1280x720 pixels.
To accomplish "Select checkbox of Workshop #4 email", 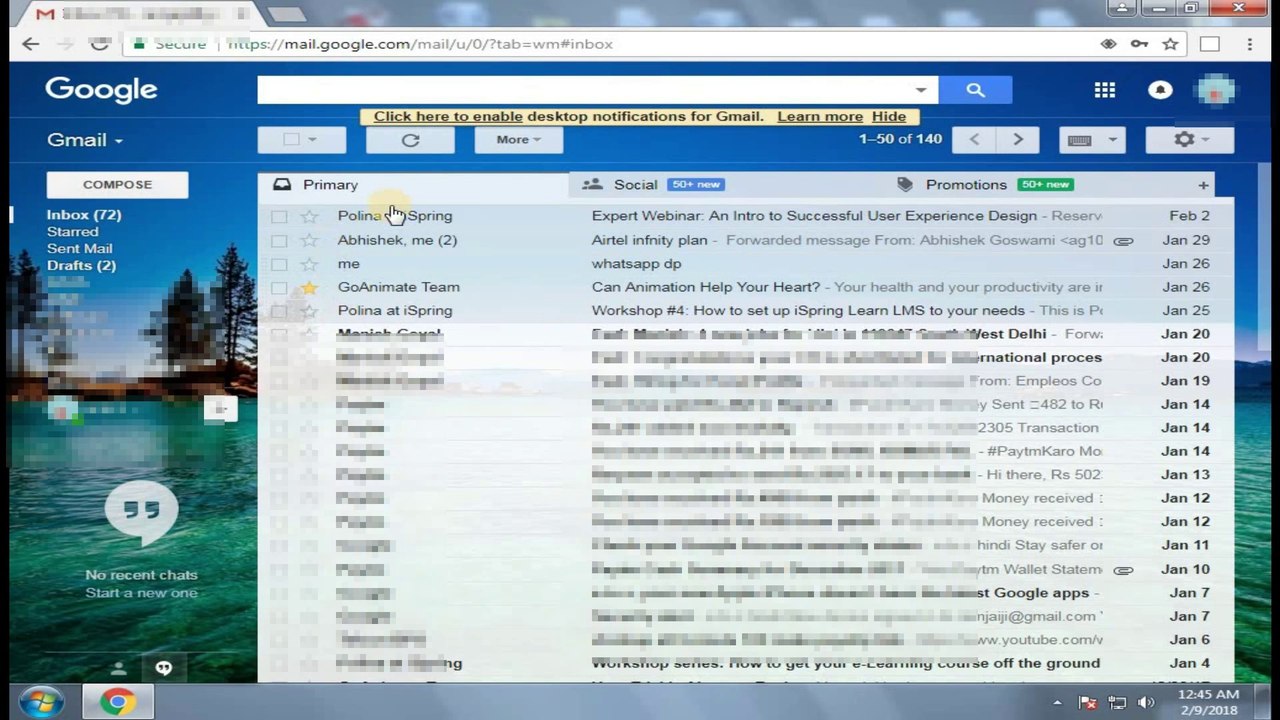I will 279,311.
